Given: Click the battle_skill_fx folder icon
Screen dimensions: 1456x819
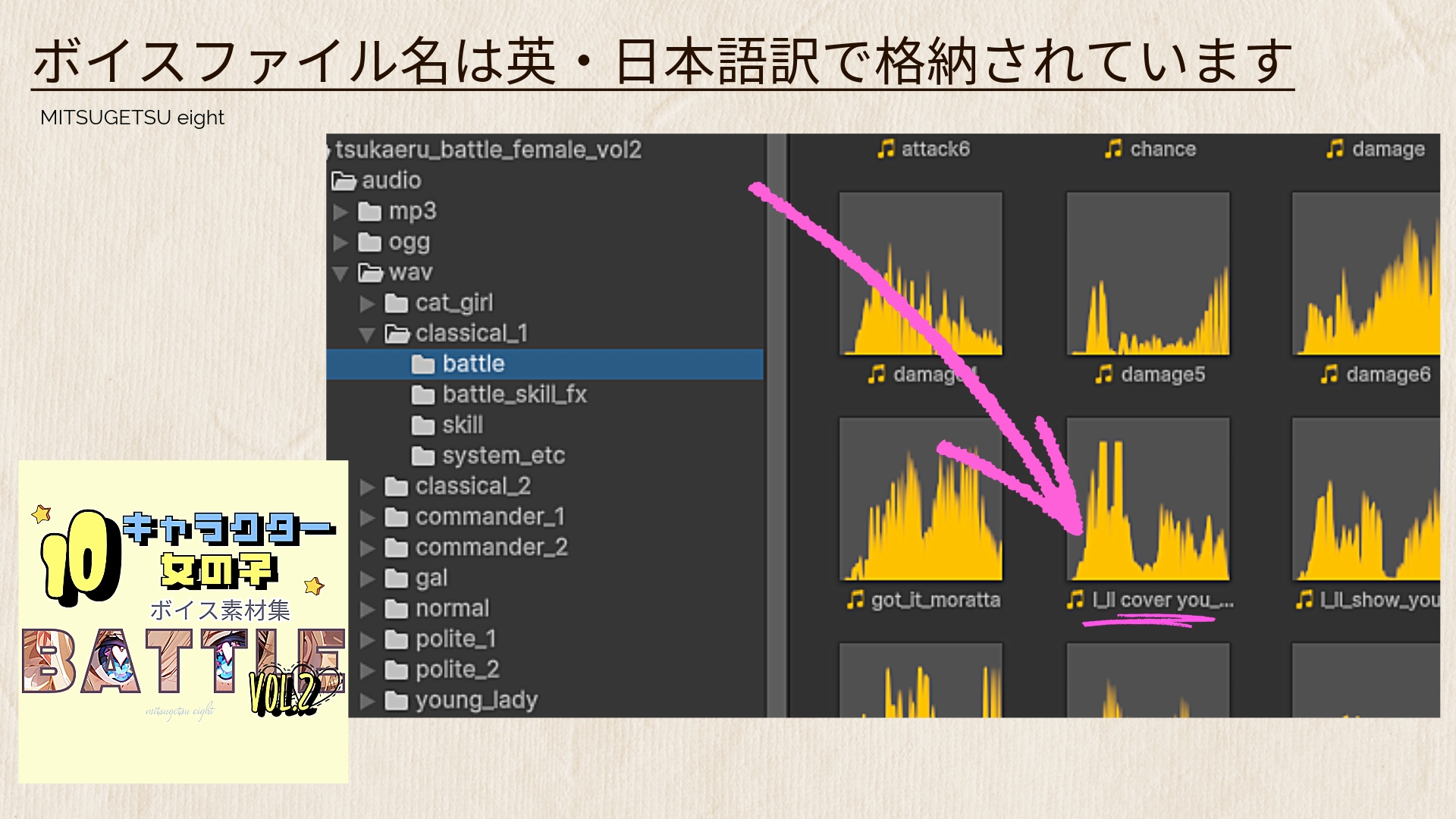Looking at the screenshot, I should 422,395.
